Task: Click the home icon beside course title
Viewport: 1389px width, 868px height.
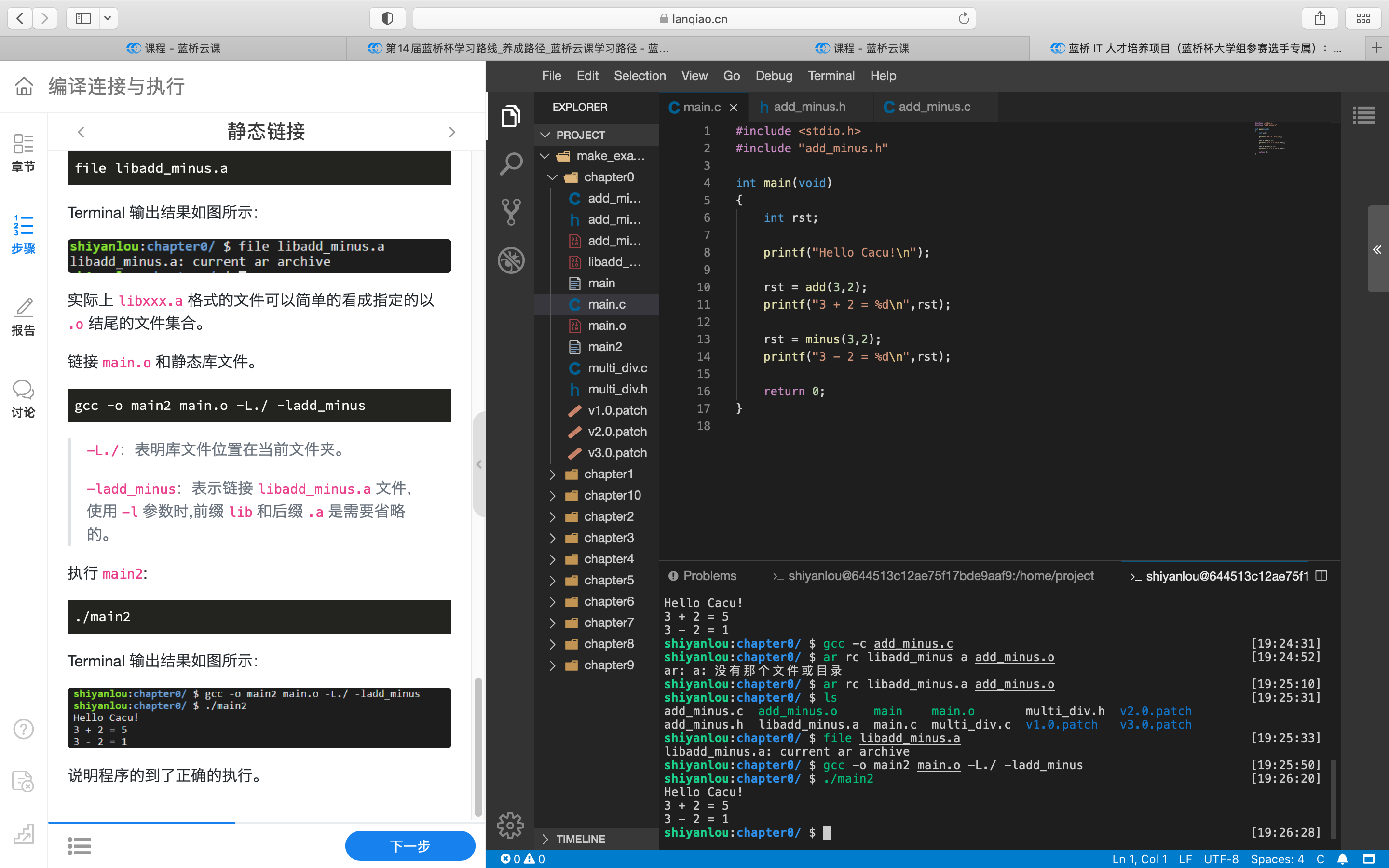Action: pos(24,86)
